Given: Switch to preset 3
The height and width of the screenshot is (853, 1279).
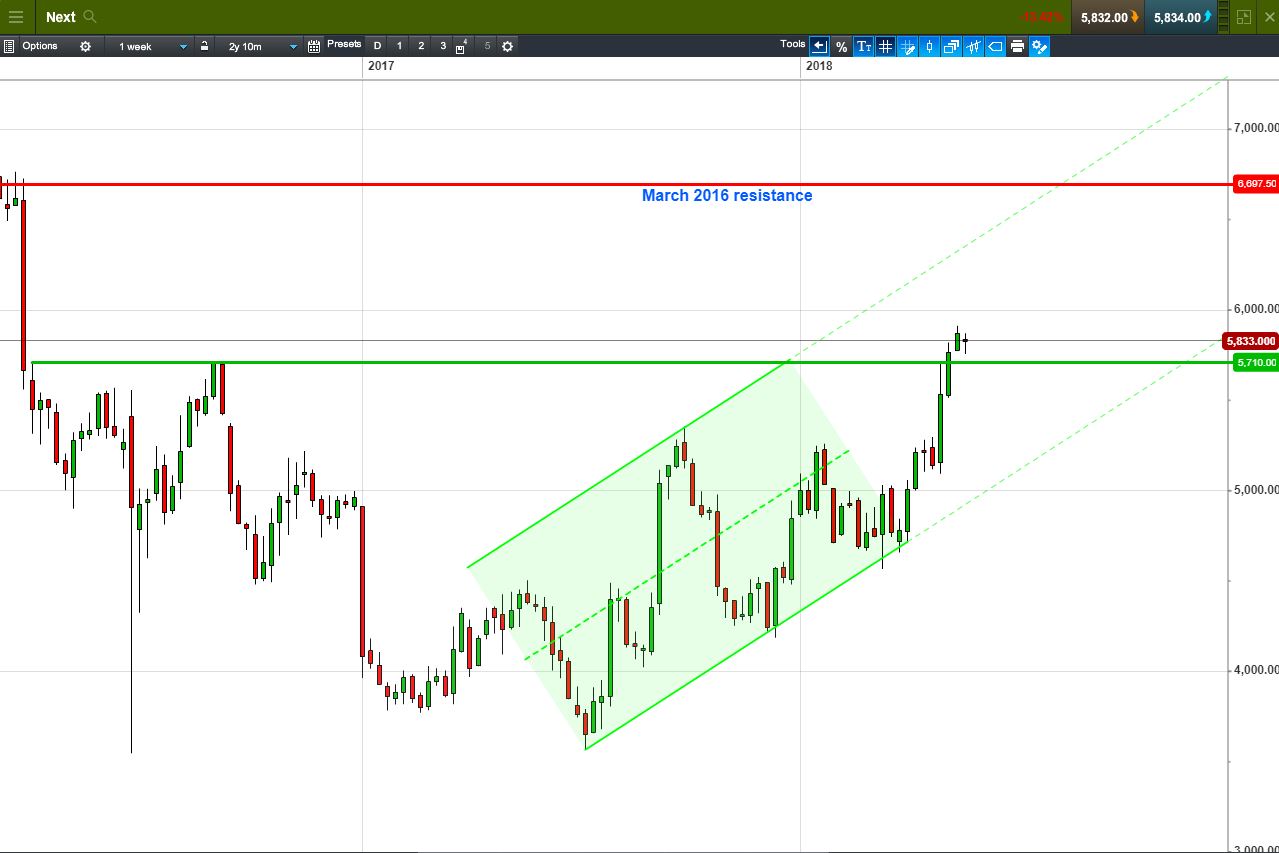Looking at the screenshot, I should tap(443, 46).
